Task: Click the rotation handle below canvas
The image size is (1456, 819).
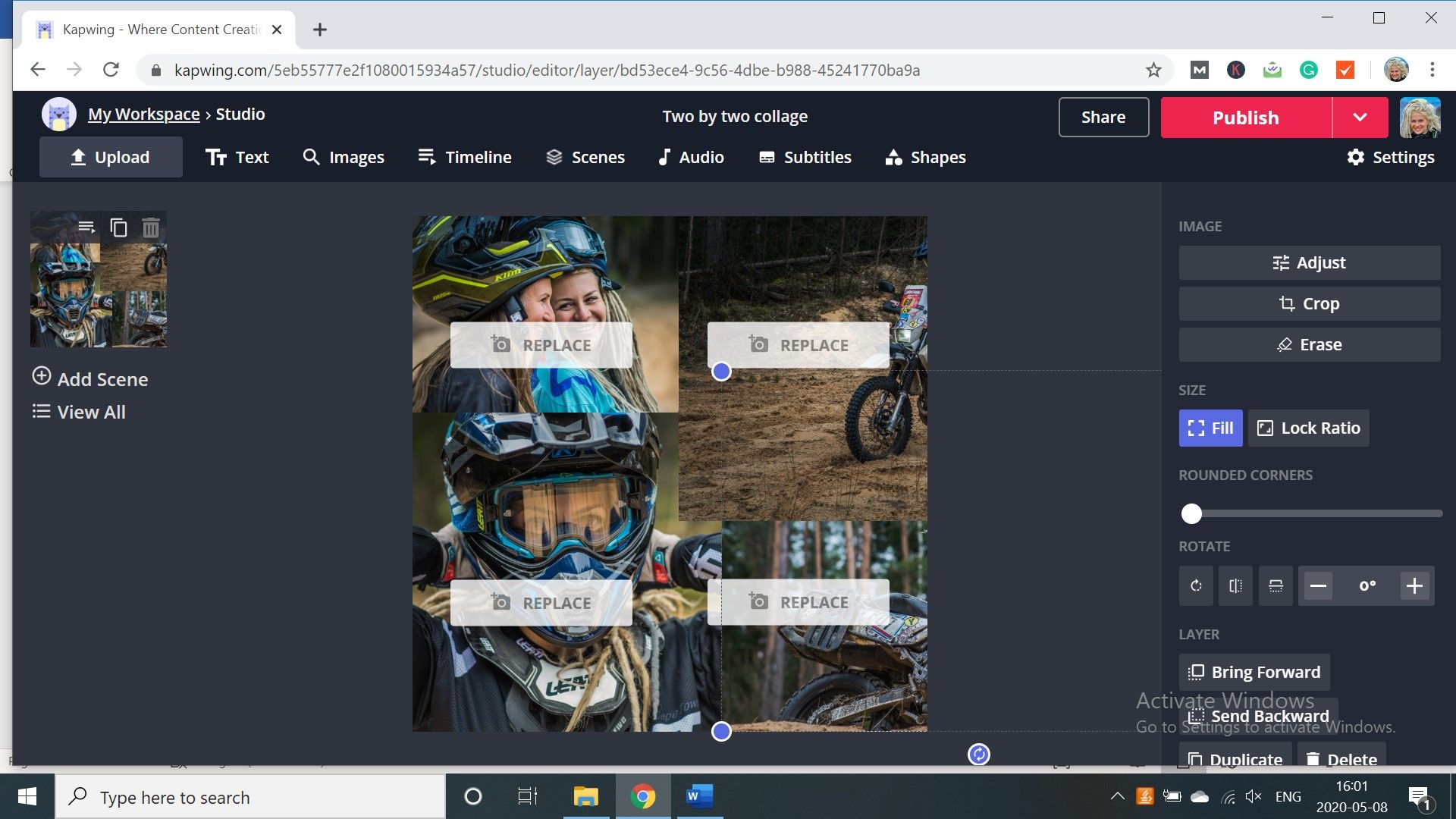Action: [978, 754]
